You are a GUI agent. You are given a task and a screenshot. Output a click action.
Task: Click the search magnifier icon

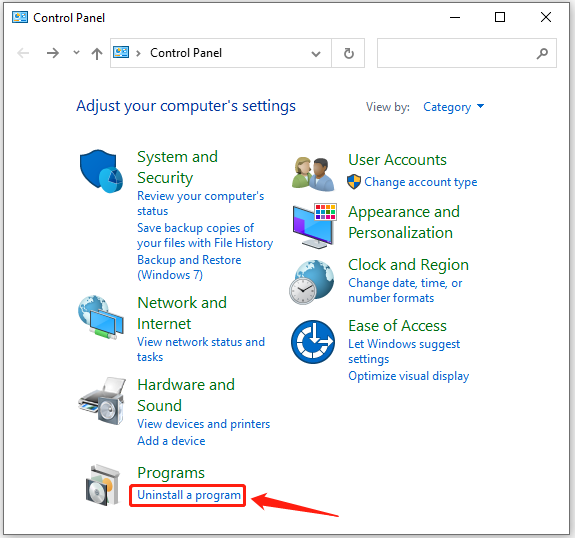(542, 54)
